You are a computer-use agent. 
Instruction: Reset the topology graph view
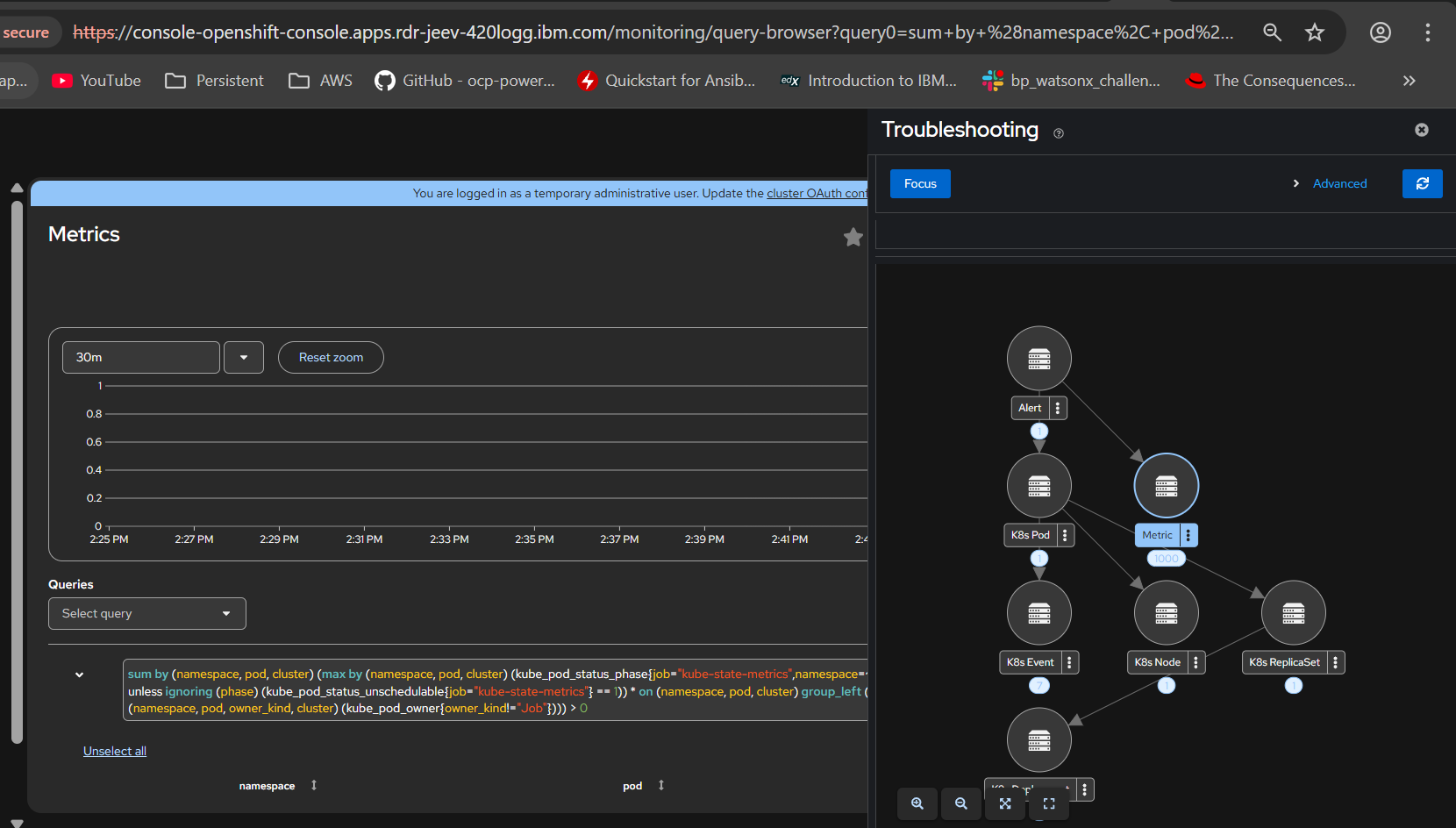click(1049, 803)
